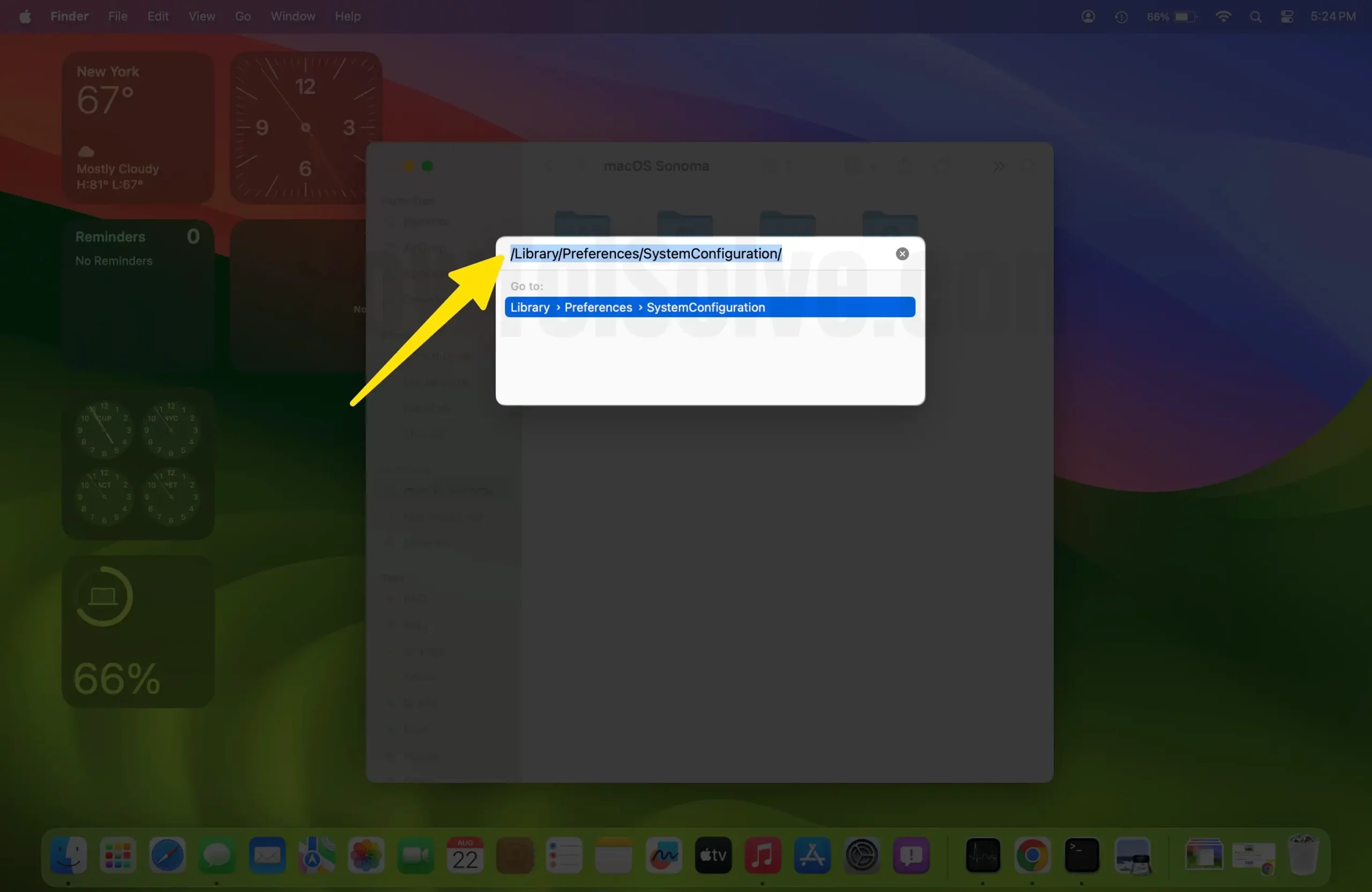Screen dimensions: 1372x892
Task: Open Reminders from the Dock
Action: 564,855
